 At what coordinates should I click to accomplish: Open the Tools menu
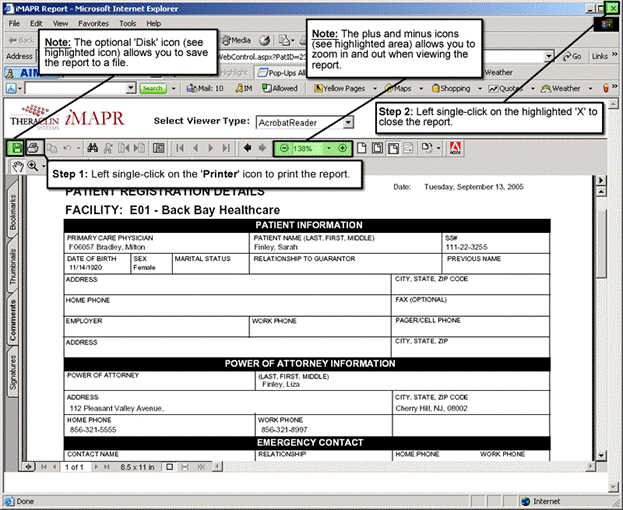(128, 22)
